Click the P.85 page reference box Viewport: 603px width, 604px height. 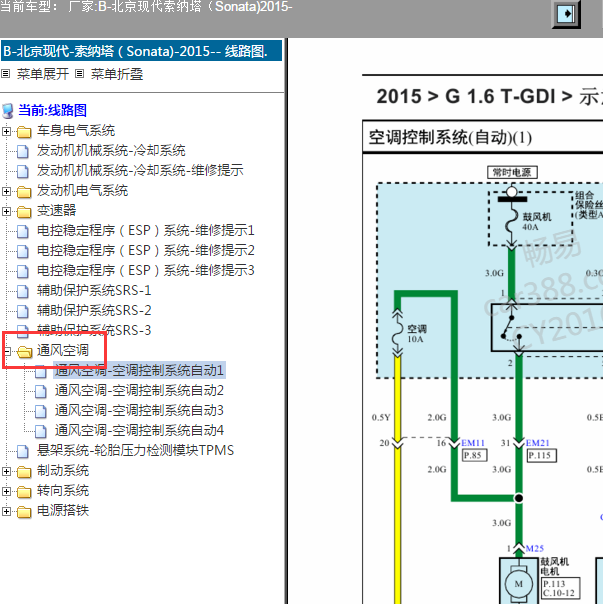point(474,455)
